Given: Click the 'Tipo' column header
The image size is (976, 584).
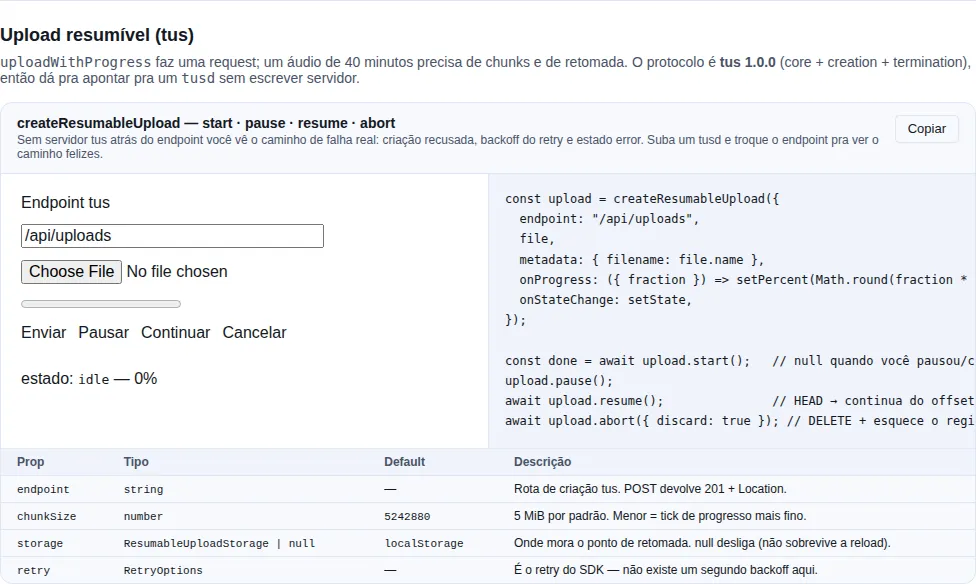Looking at the screenshot, I should click(136, 462).
